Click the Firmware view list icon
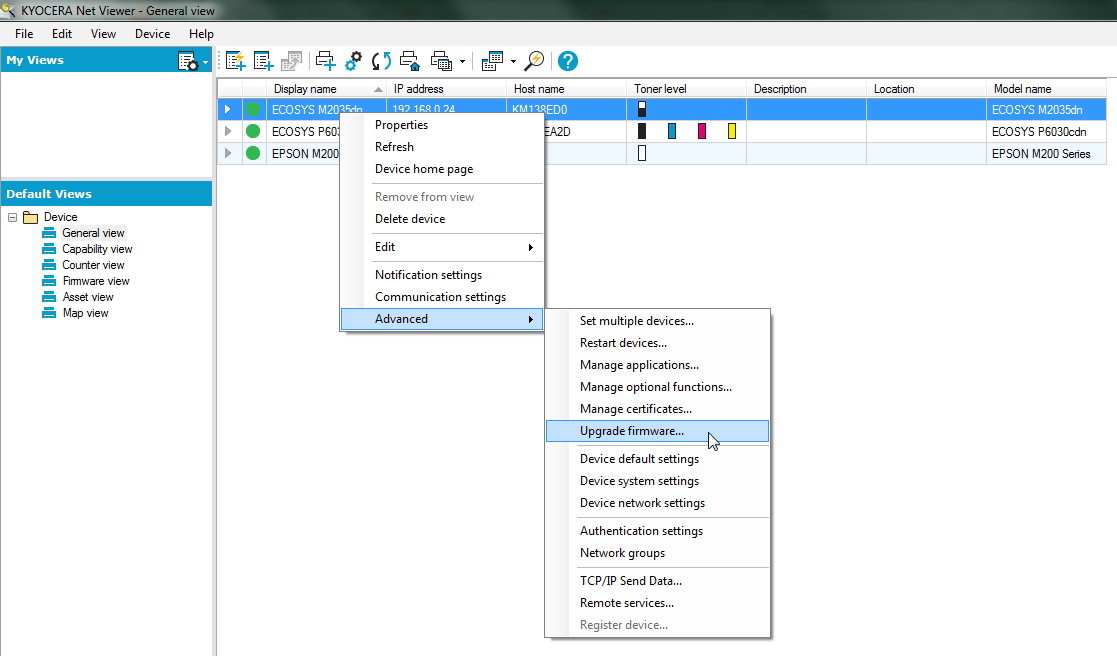This screenshot has width=1117, height=656. tap(49, 281)
